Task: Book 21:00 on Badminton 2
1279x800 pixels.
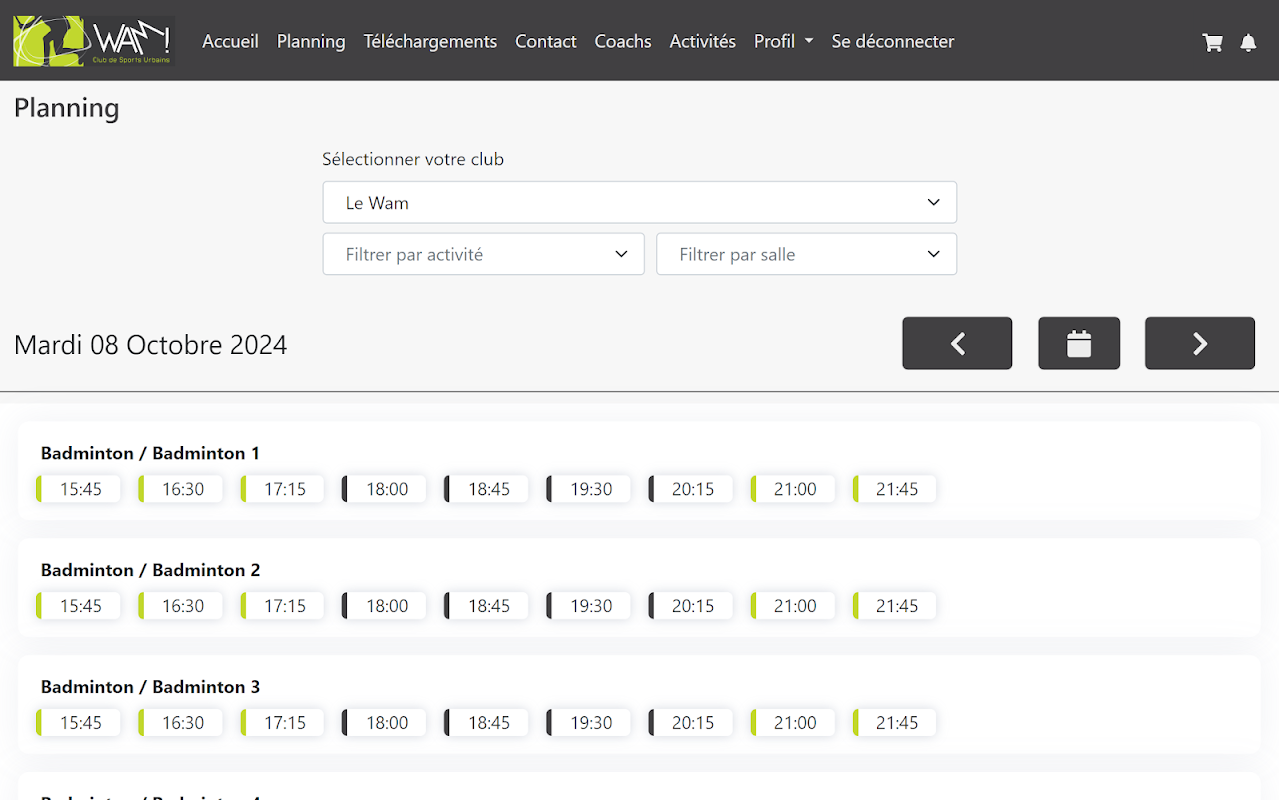Action: click(793, 606)
